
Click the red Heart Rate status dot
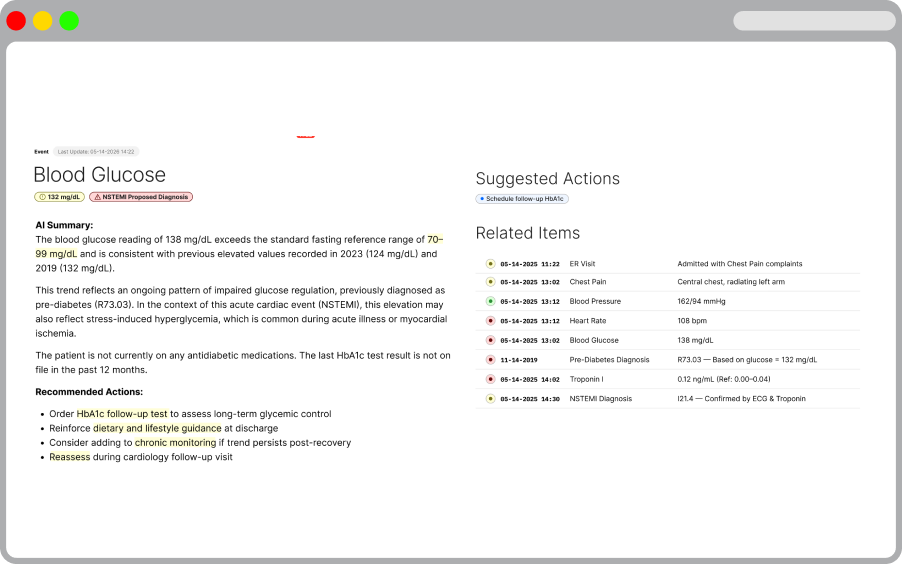pos(491,321)
